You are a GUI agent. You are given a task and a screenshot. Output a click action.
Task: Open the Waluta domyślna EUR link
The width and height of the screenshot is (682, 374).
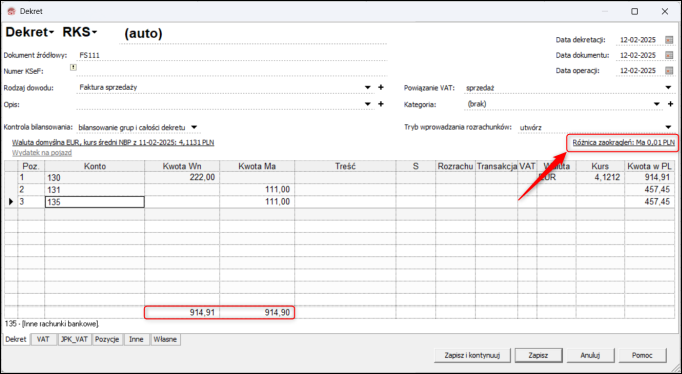[113, 142]
